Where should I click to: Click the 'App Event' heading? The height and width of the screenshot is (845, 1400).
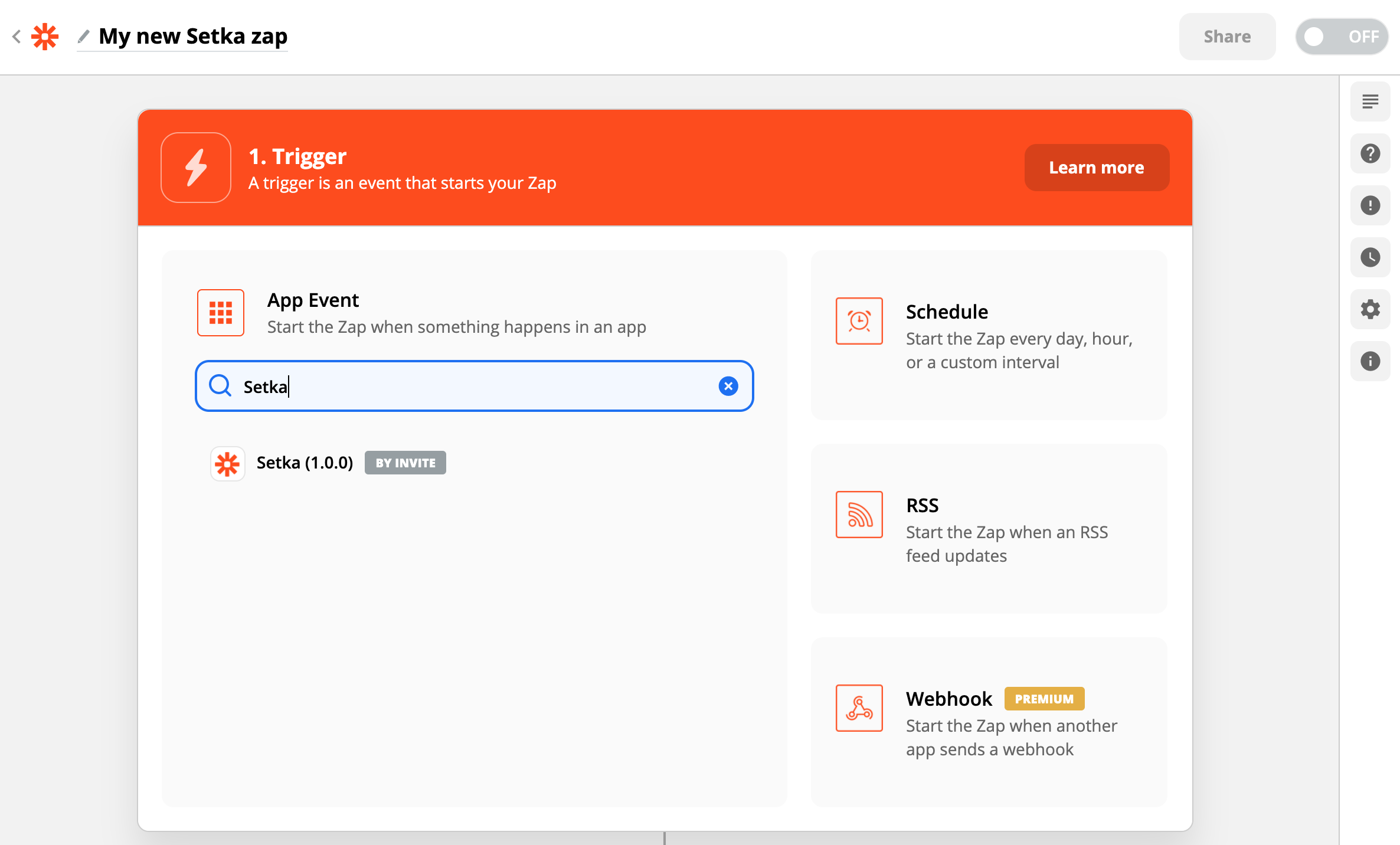tap(313, 300)
